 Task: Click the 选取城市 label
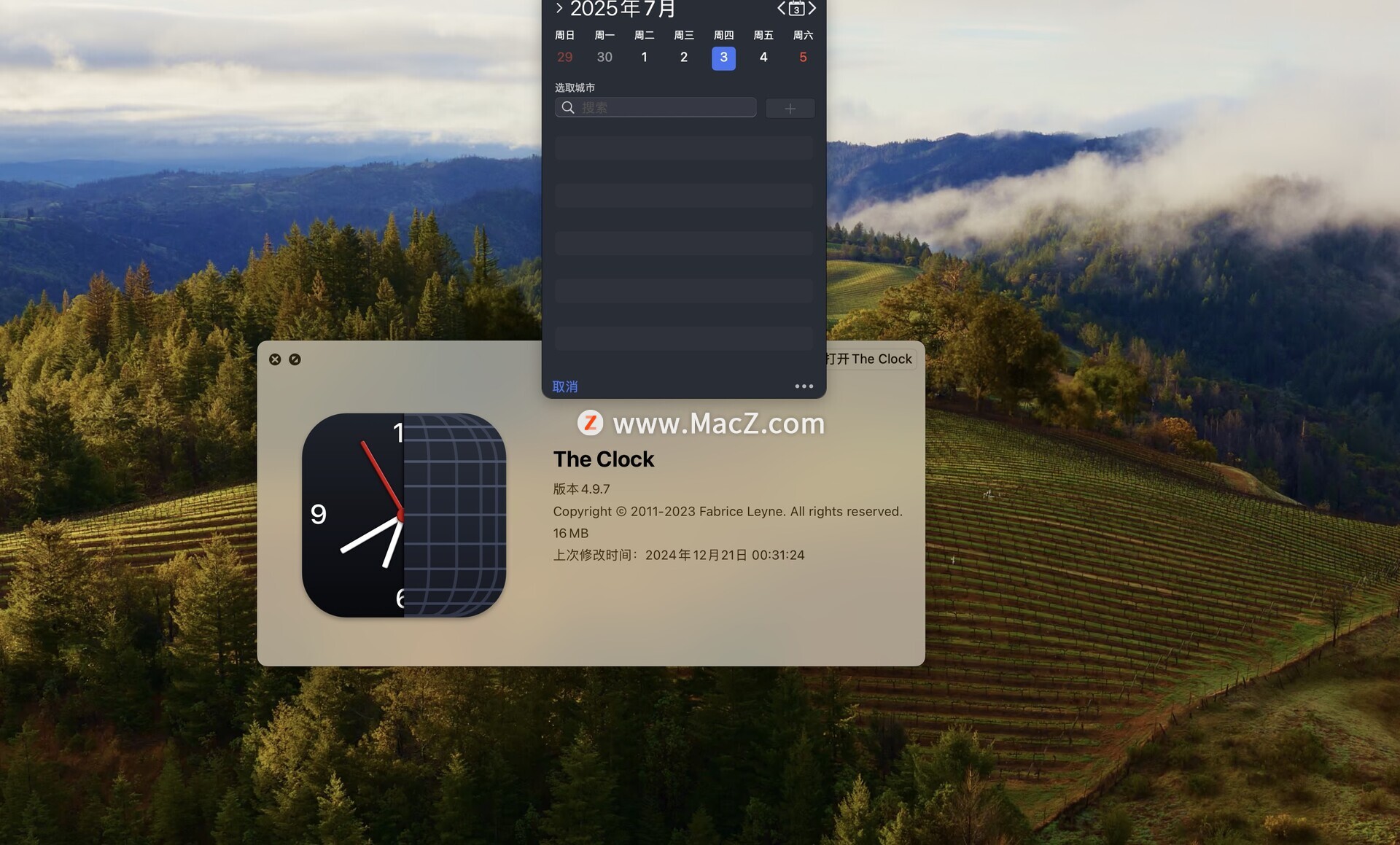575,87
